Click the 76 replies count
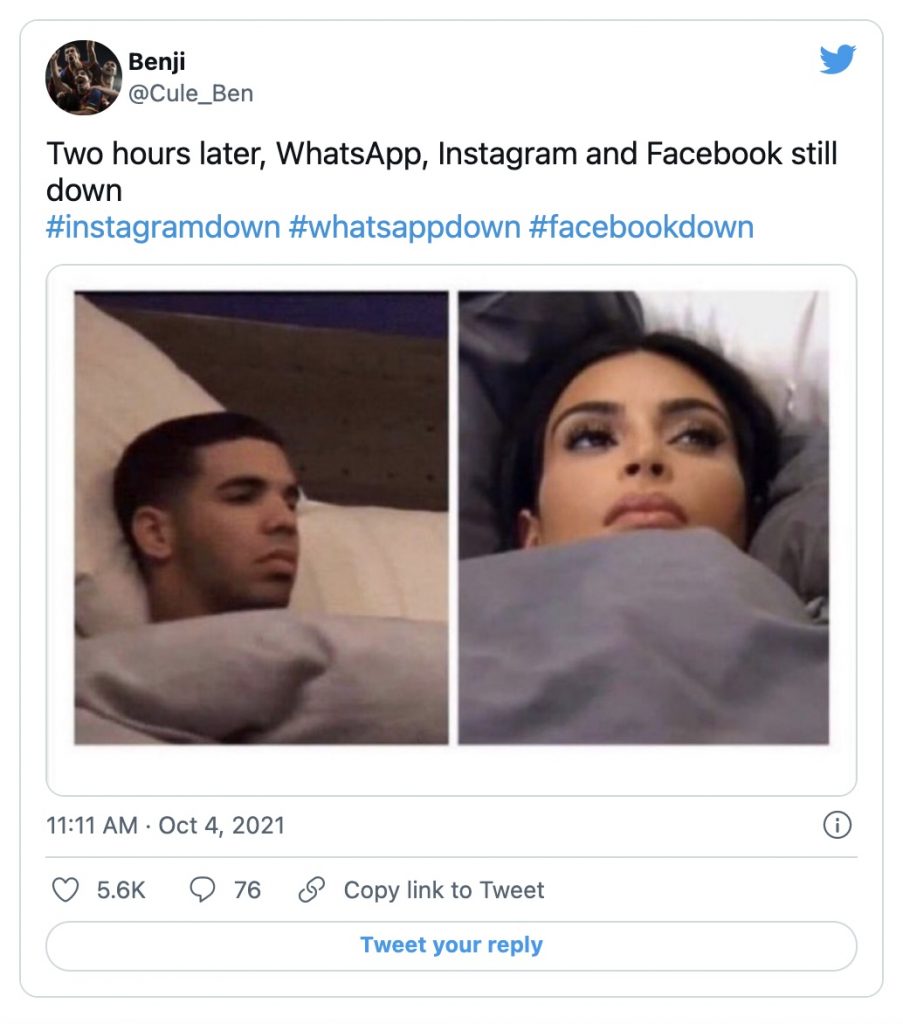This screenshot has width=903, height=1024. pos(247,890)
